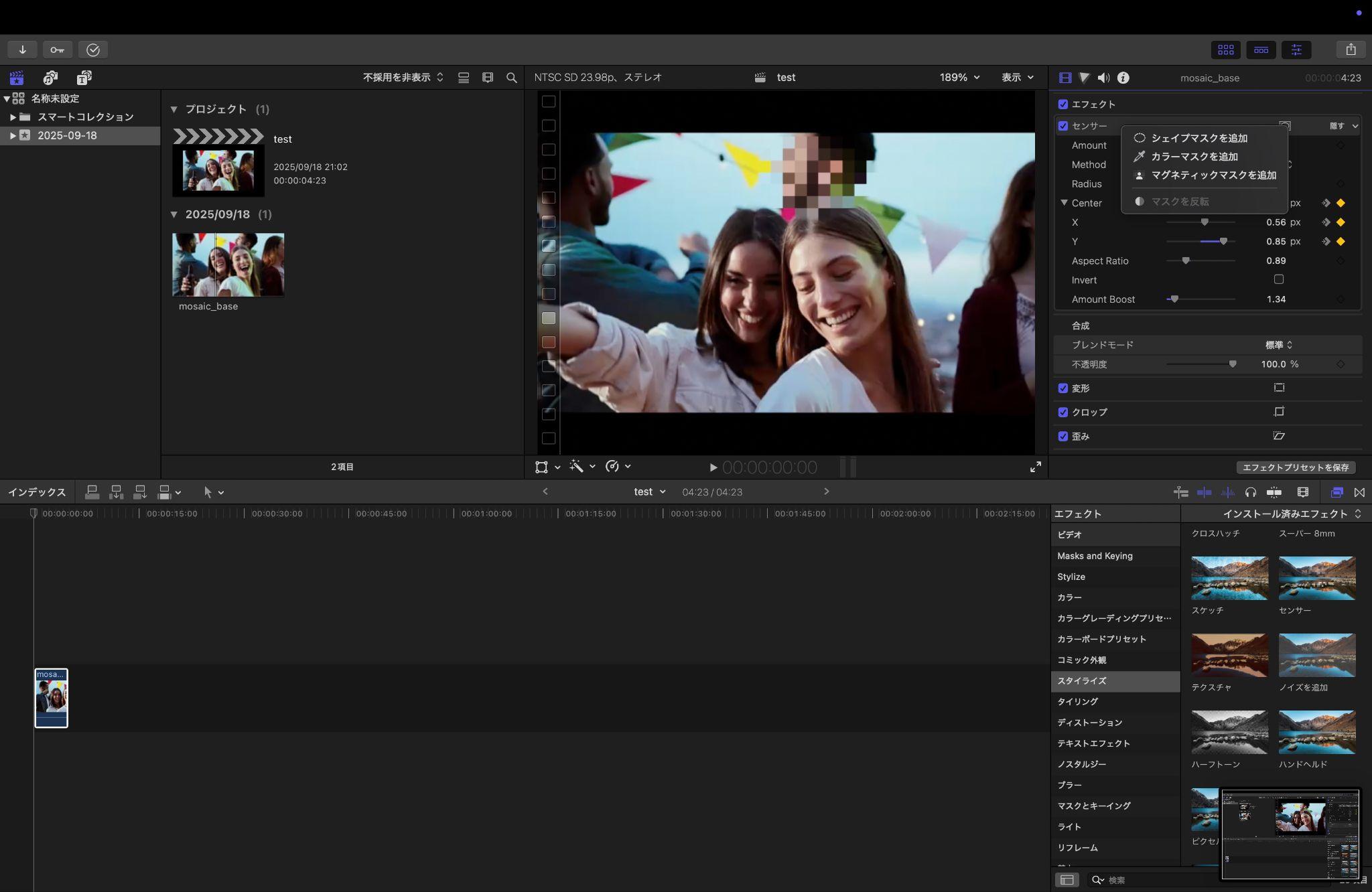1372x892 pixels.
Task: Open titles and generators sidebar icon
Action: click(x=84, y=78)
